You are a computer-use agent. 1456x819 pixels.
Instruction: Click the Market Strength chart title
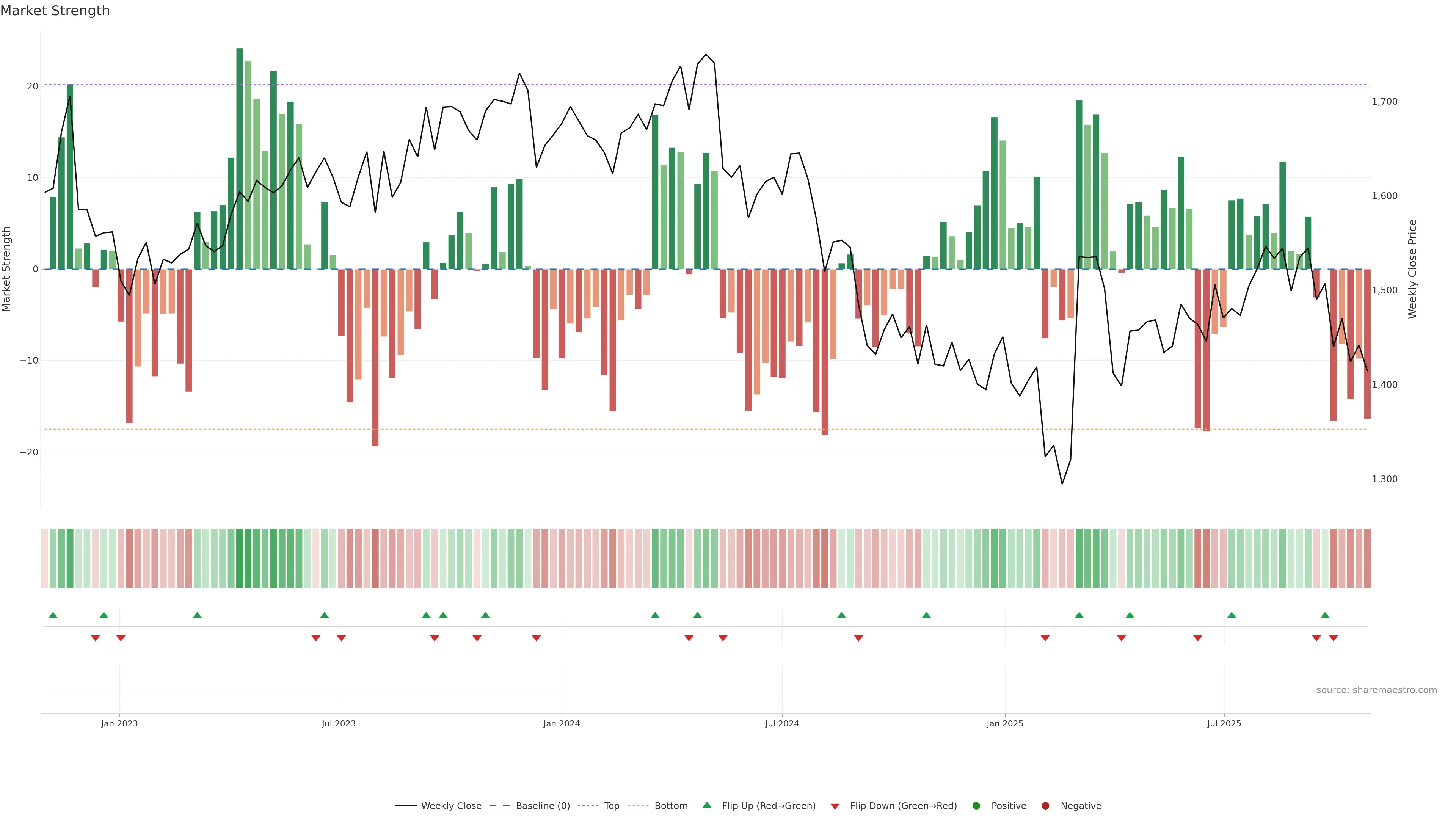(55, 11)
